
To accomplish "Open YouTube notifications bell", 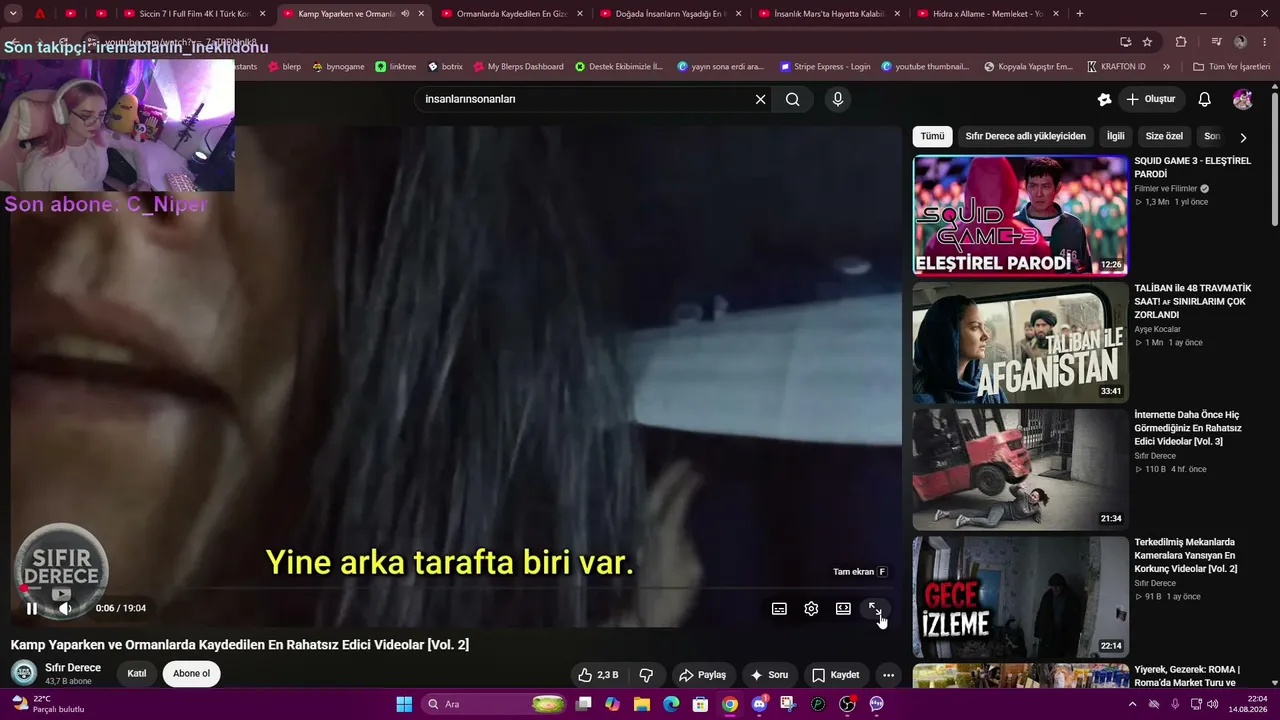I will [x=1205, y=99].
